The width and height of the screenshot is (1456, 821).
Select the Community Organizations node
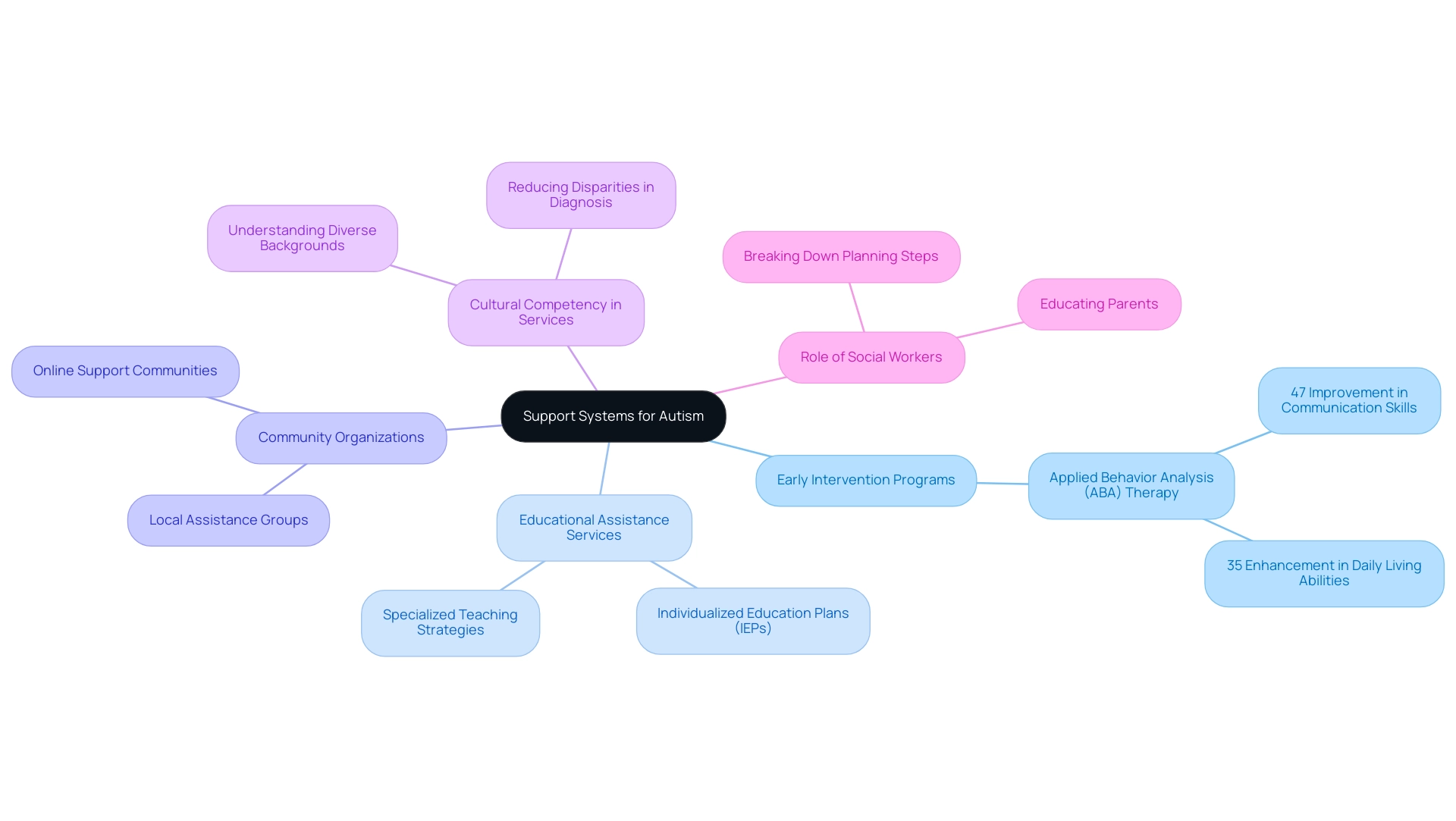tap(339, 437)
